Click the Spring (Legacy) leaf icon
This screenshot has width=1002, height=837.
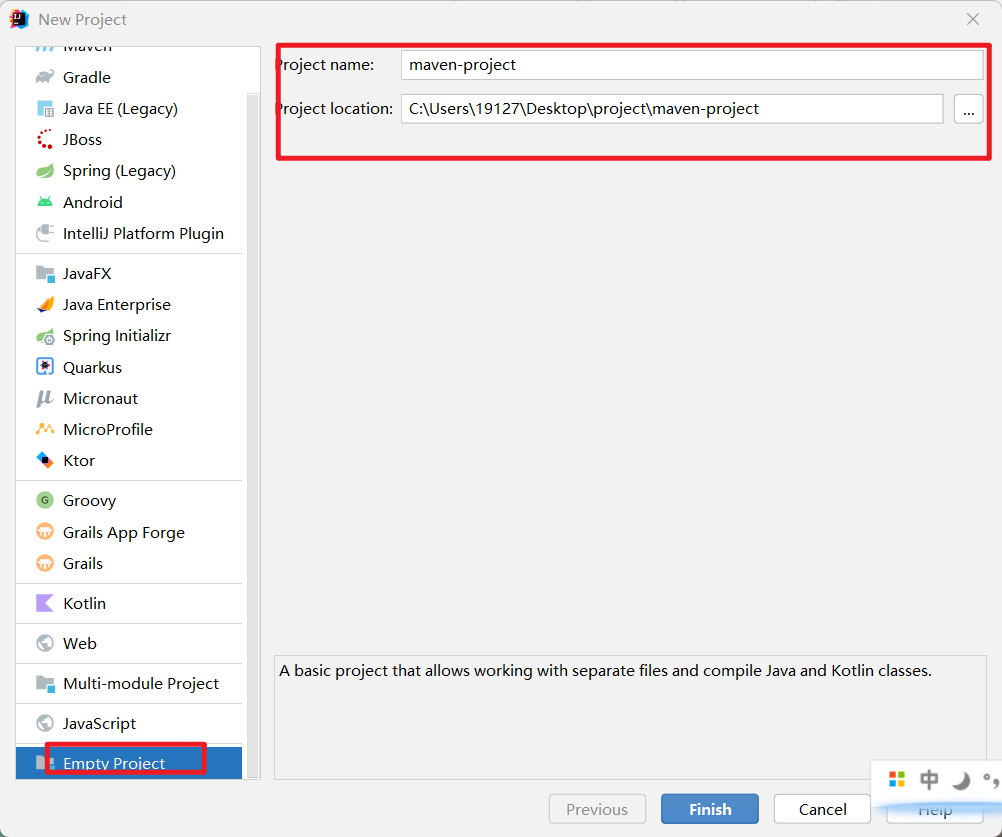coord(45,171)
